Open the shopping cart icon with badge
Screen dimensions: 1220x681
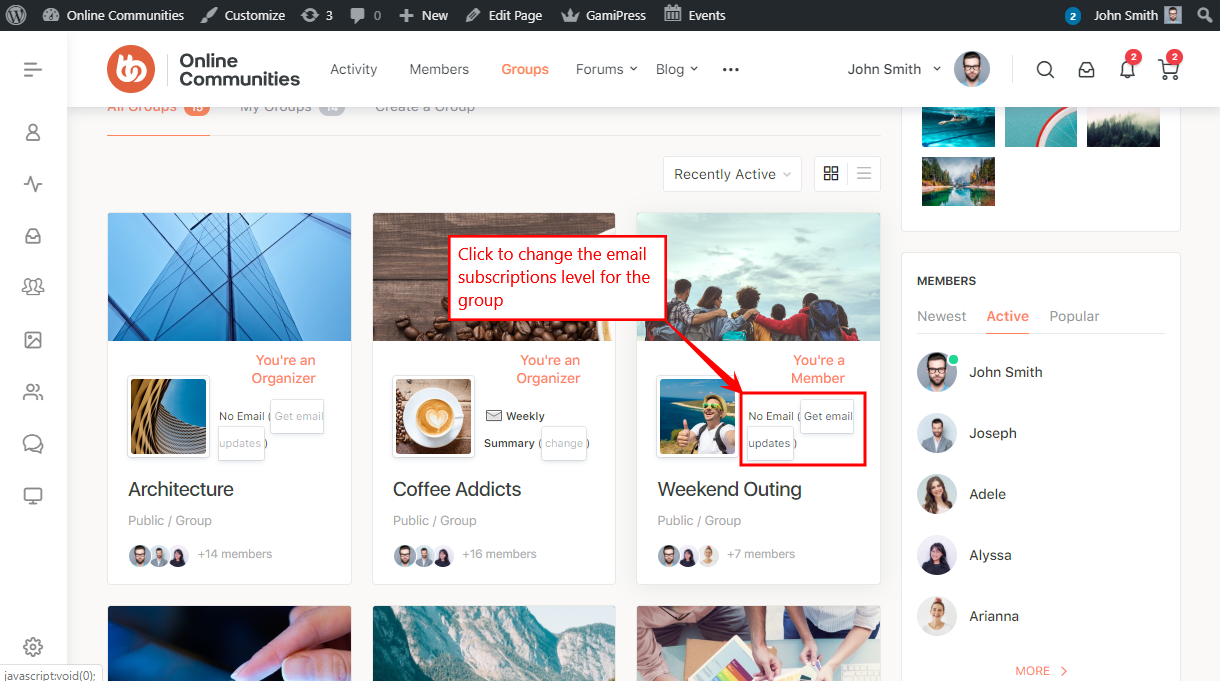pos(1167,69)
